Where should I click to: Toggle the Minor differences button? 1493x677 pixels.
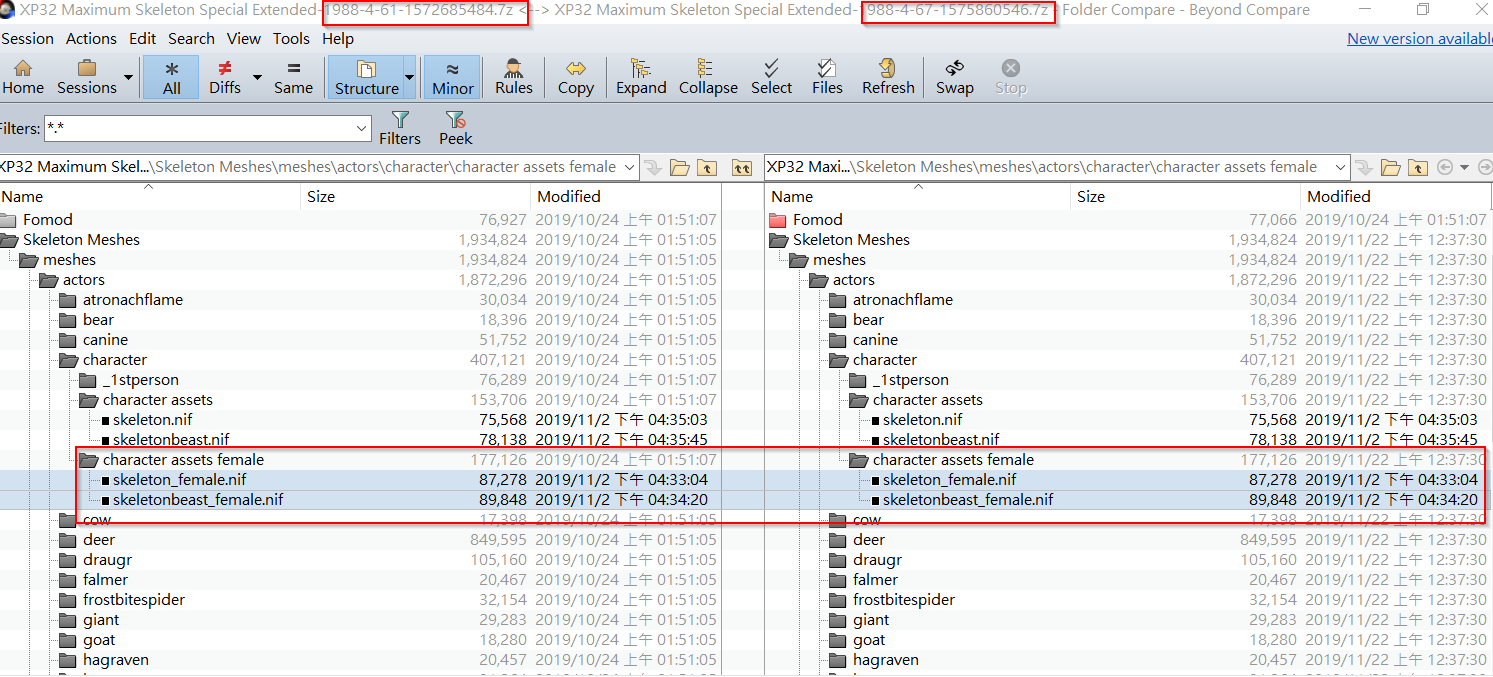pos(452,76)
